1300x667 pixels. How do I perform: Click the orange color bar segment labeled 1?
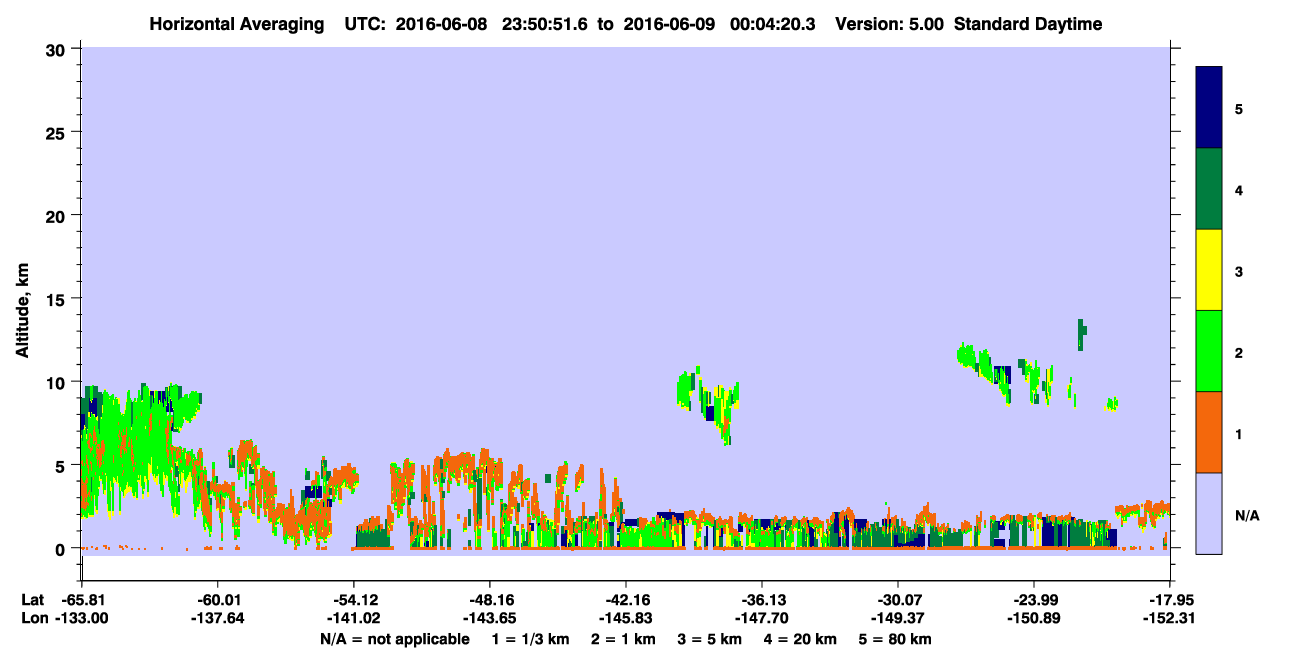coord(1209,432)
